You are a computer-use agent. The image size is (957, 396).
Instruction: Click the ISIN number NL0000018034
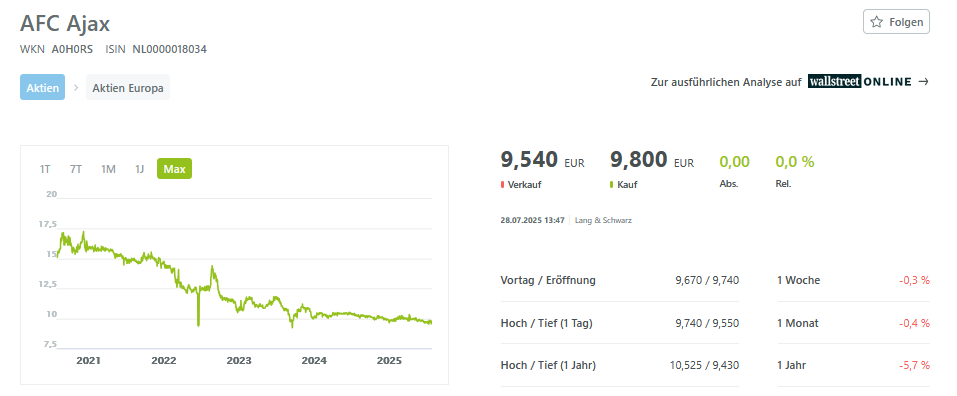click(169, 49)
